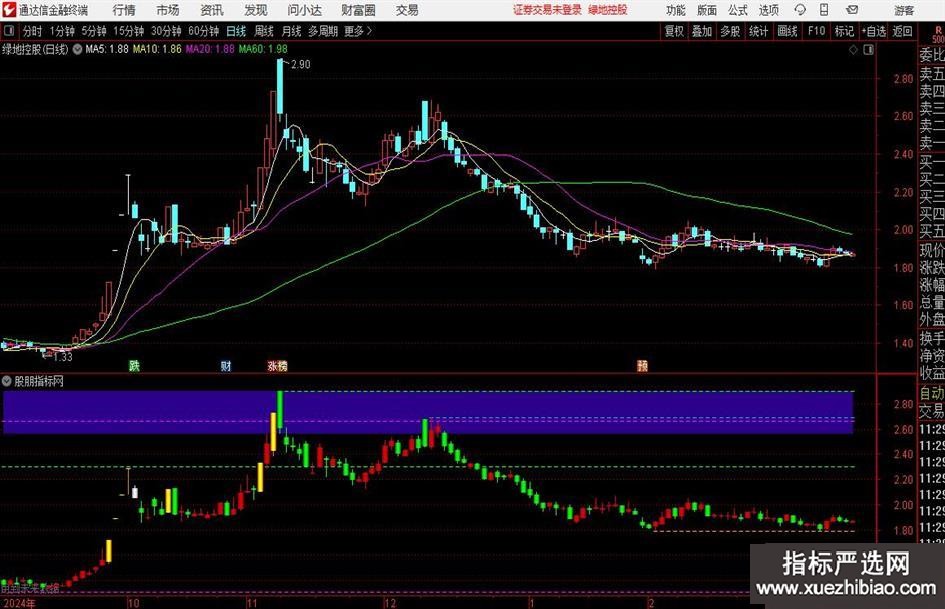Click the 证券交易未登录 login link

(x=547, y=10)
